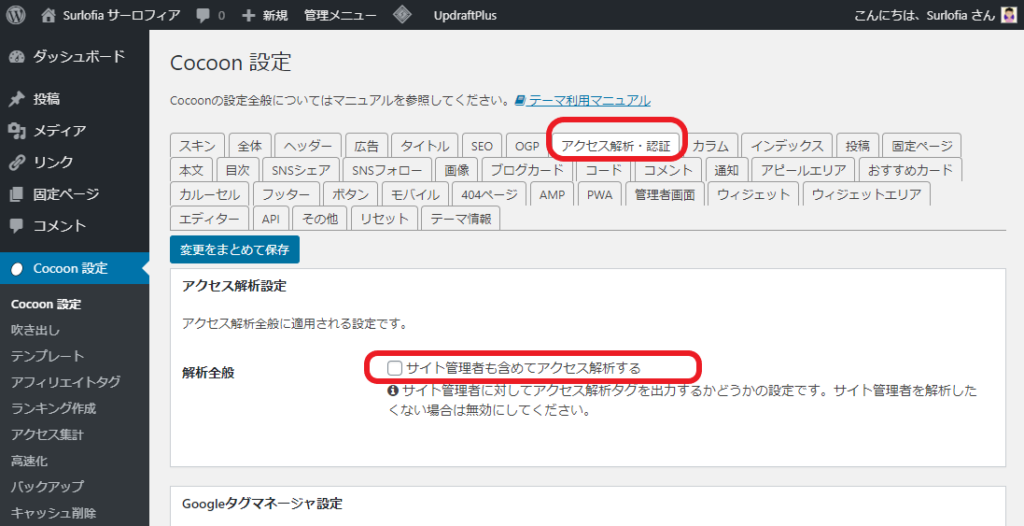Screen dimensions: 1024x526
Task: Click the pushpin icon next to 投稿
Action: point(17,99)
